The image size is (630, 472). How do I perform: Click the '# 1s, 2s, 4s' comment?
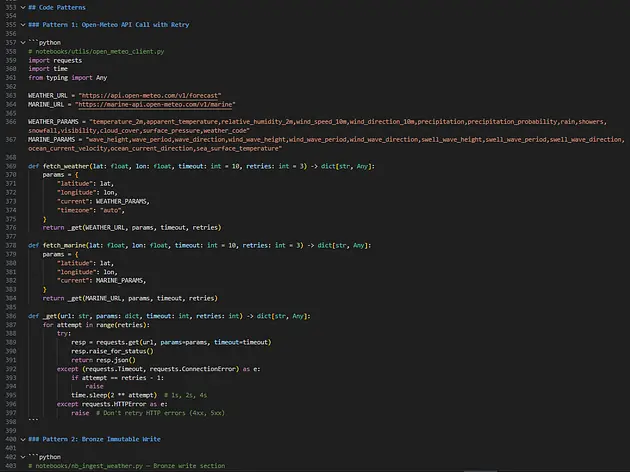(x=186, y=395)
